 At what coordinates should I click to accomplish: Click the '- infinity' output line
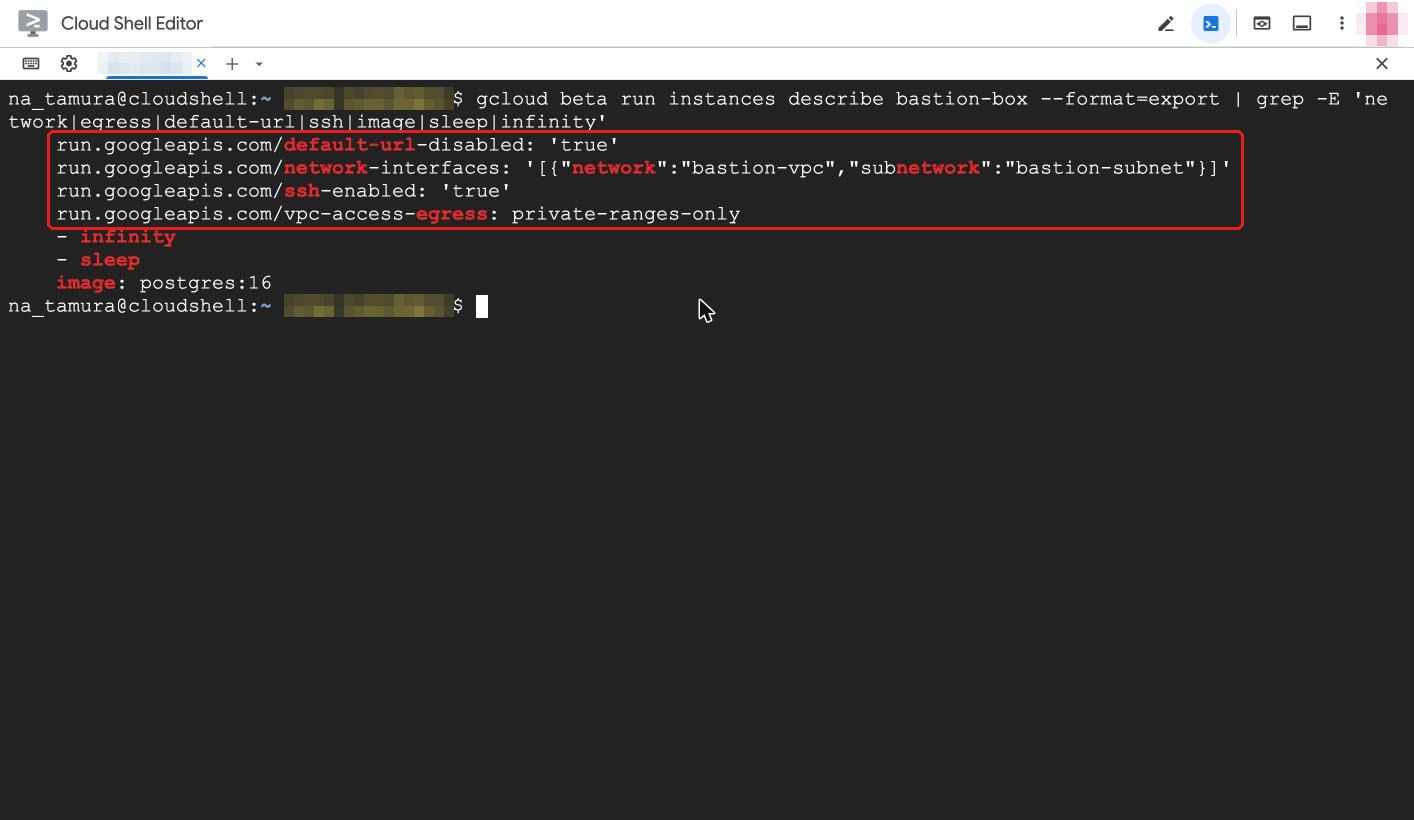pyautogui.click(x=116, y=237)
